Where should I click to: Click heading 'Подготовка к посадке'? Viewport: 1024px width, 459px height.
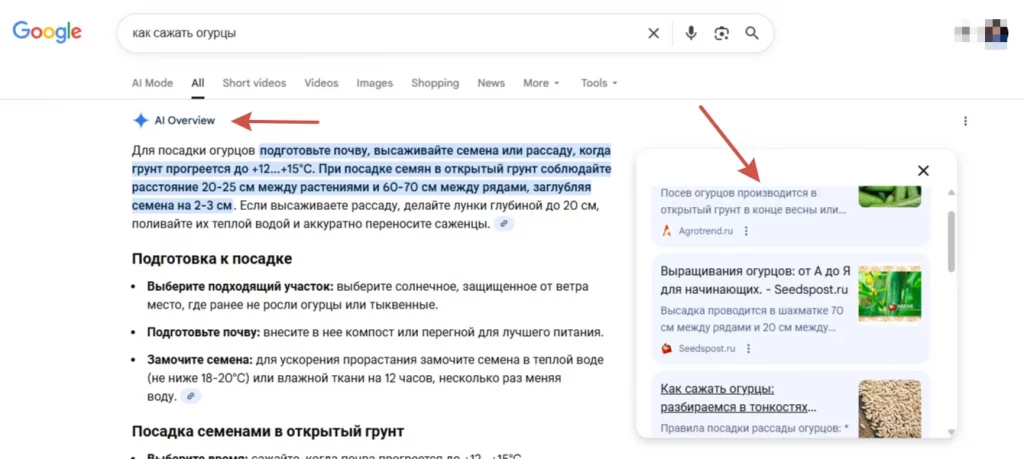tap(212, 259)
